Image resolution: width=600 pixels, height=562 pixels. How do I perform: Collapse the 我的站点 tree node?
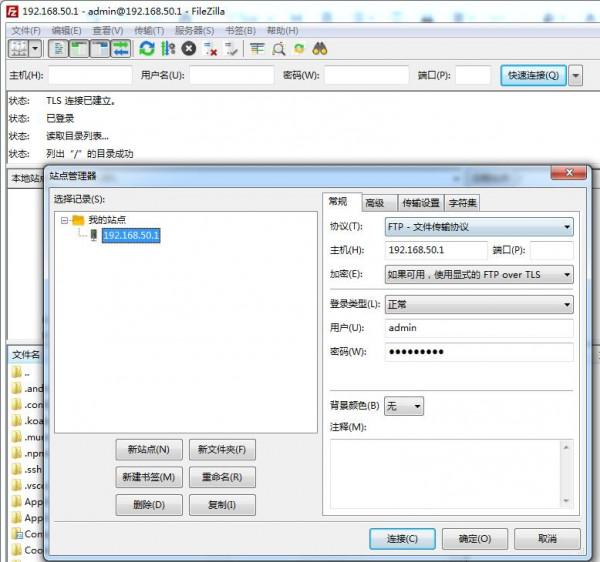coord(65,220)
